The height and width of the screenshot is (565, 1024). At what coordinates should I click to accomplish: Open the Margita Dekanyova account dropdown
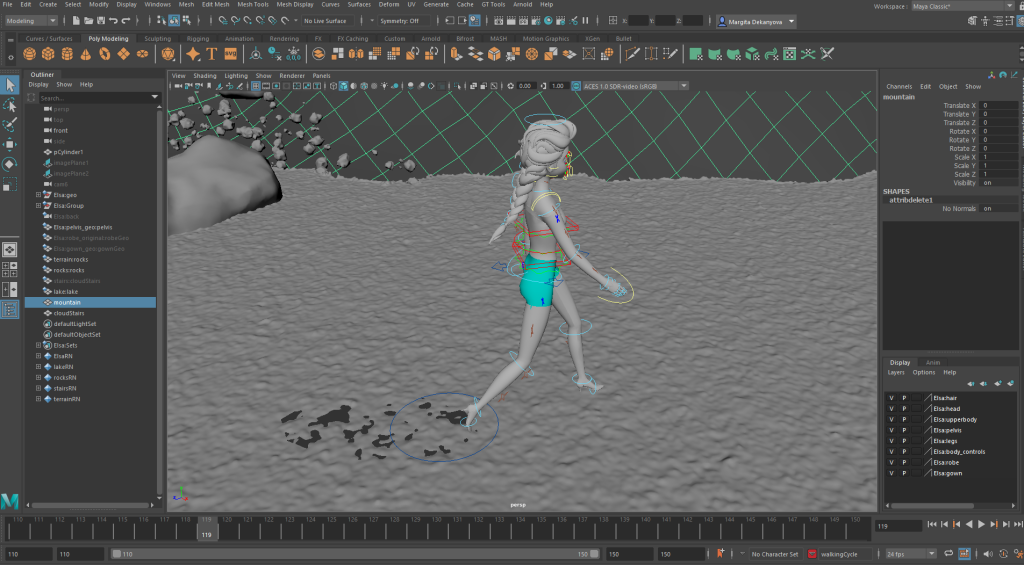[756, 22]
